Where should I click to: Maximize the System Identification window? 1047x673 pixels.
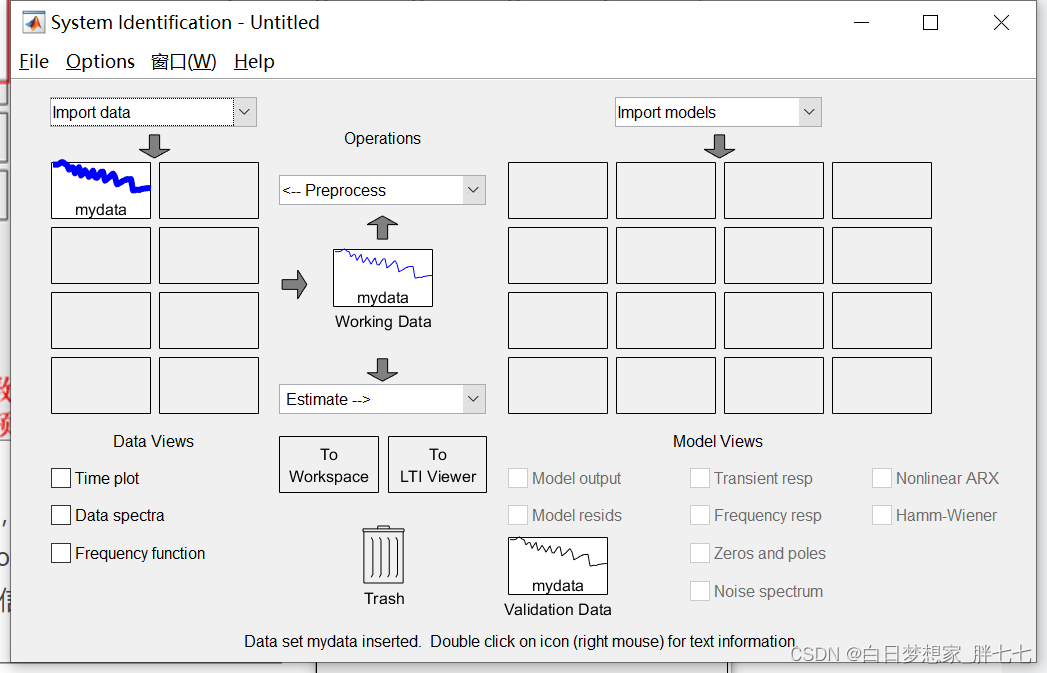click(x=930, y=23)
